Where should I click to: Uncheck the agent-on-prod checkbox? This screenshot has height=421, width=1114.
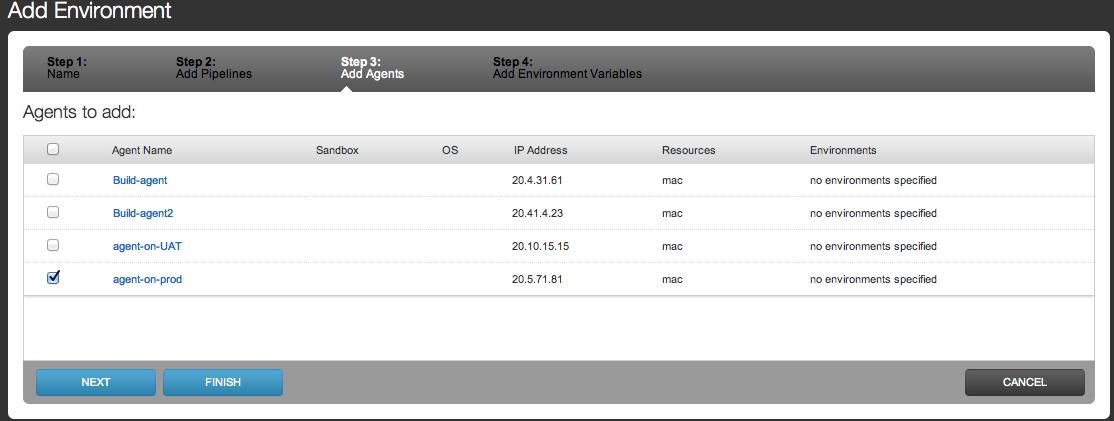(x=53, y=279)
